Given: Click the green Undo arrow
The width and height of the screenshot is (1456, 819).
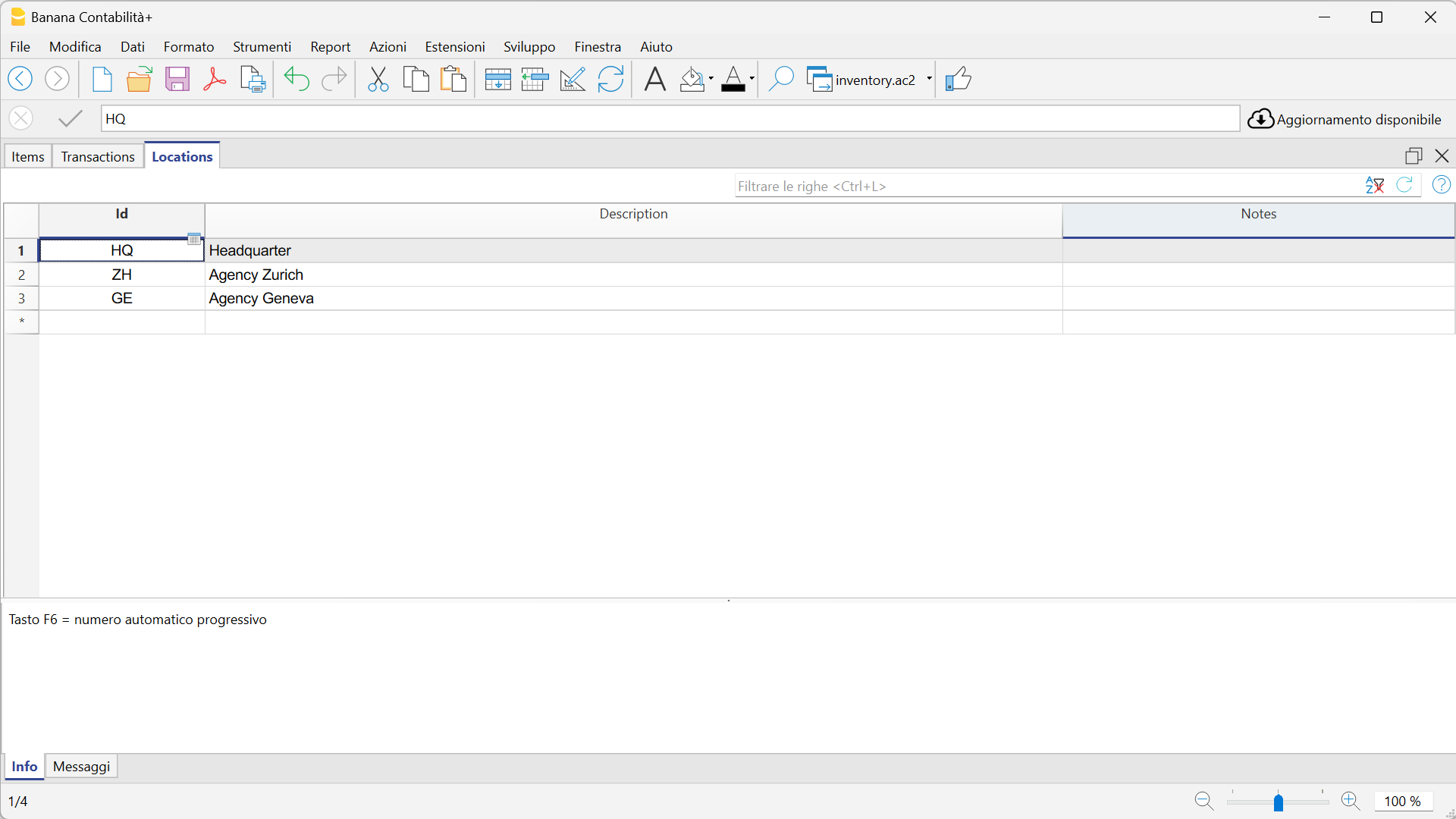Looking at the screenshot, I should pos(297,79).
